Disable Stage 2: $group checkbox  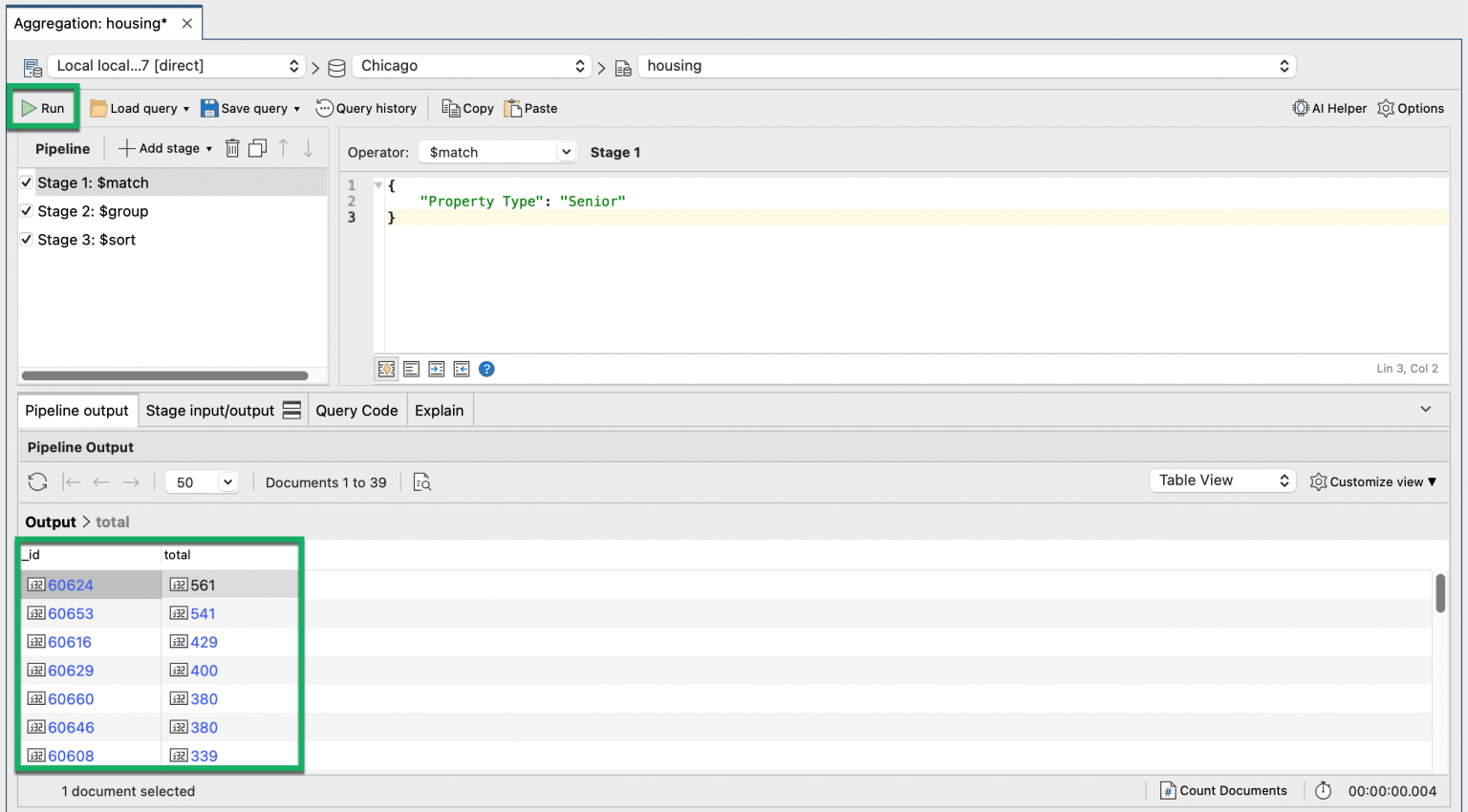pyautogui.click(x=27, y=211)
